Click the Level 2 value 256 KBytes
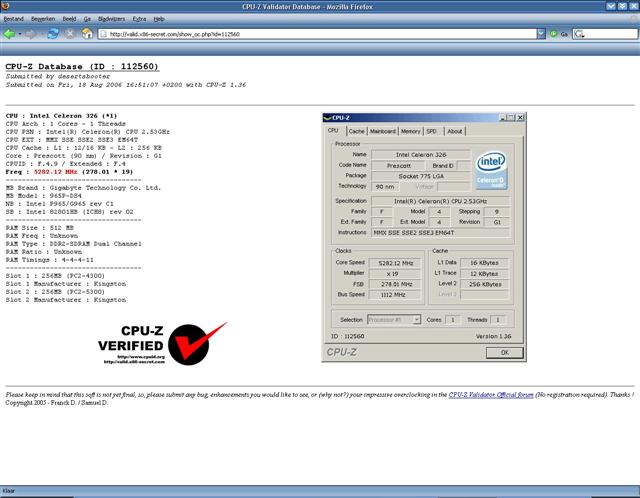Screen dimensions: 640x498 coord(484,284)
